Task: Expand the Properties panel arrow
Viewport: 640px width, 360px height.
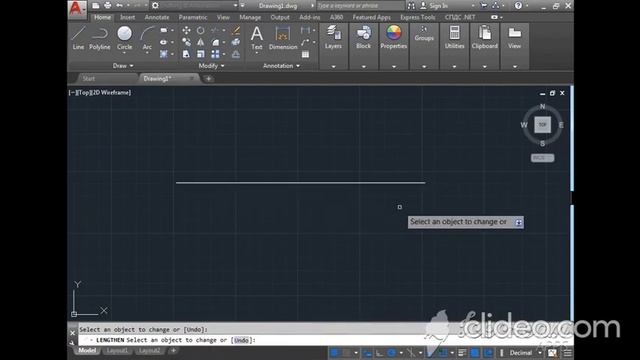Action: coord(394,67)
